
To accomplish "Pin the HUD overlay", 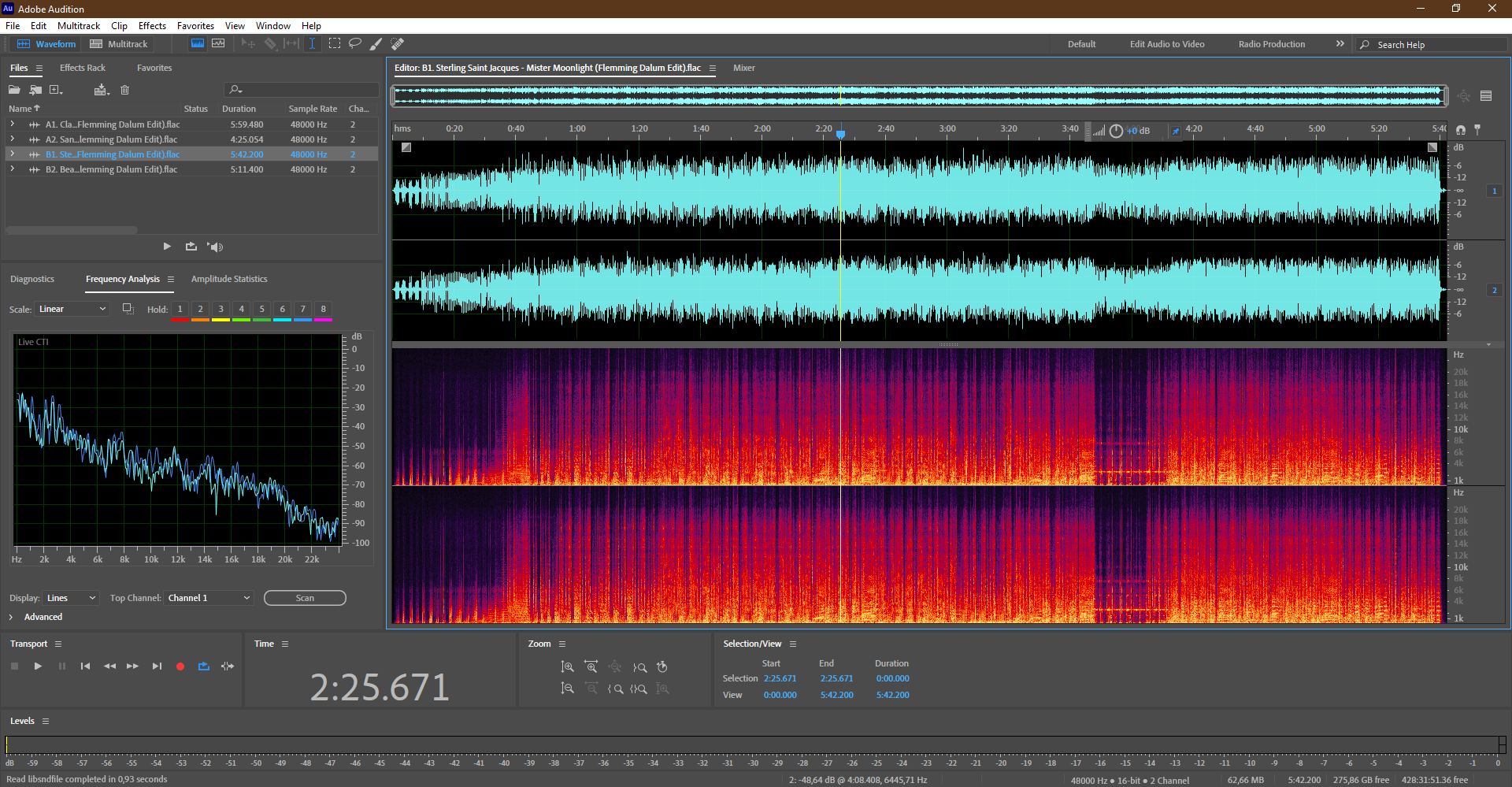I will click(1176, 131).
